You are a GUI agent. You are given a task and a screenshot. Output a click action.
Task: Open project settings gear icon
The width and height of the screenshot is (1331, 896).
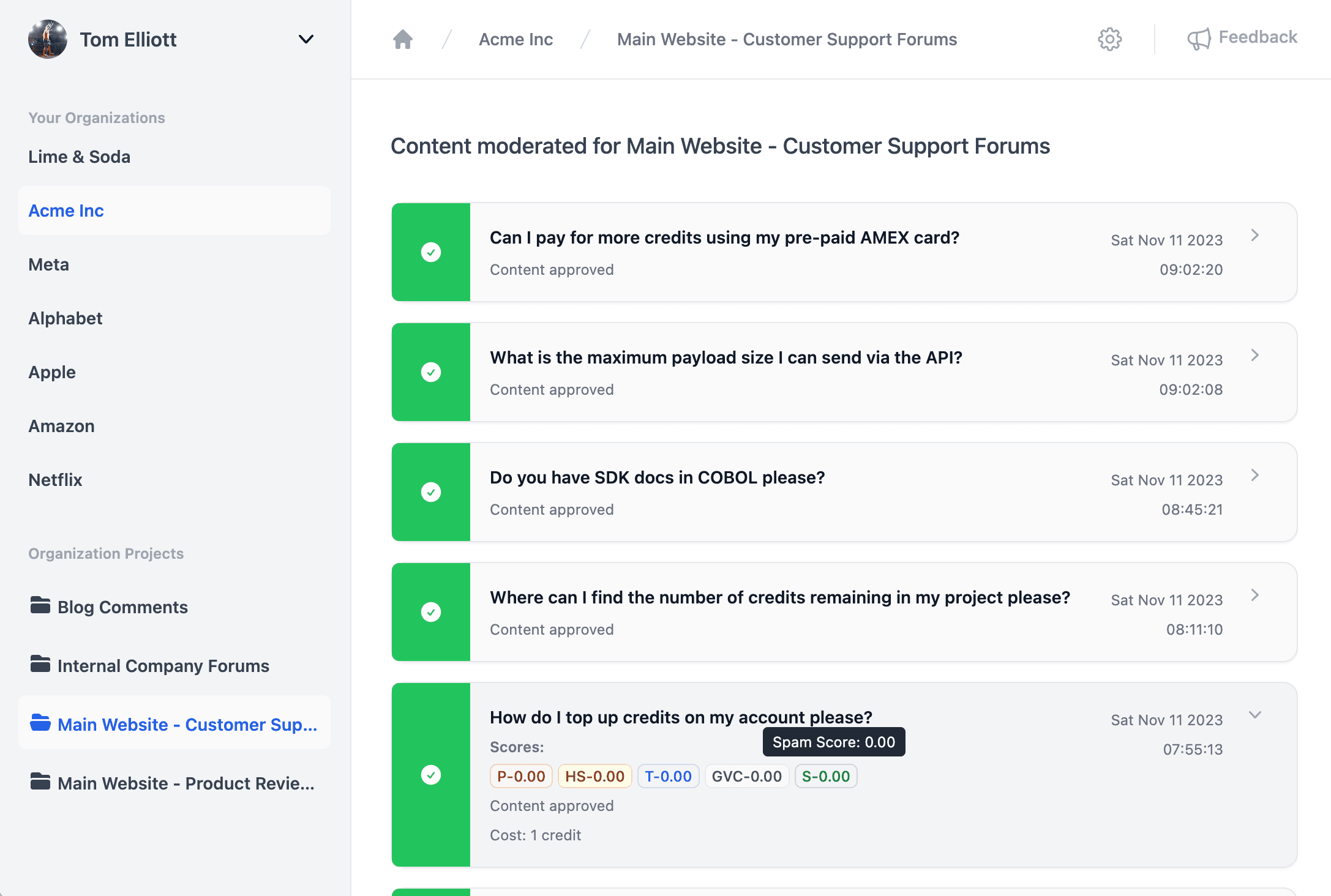(1109, 39)
